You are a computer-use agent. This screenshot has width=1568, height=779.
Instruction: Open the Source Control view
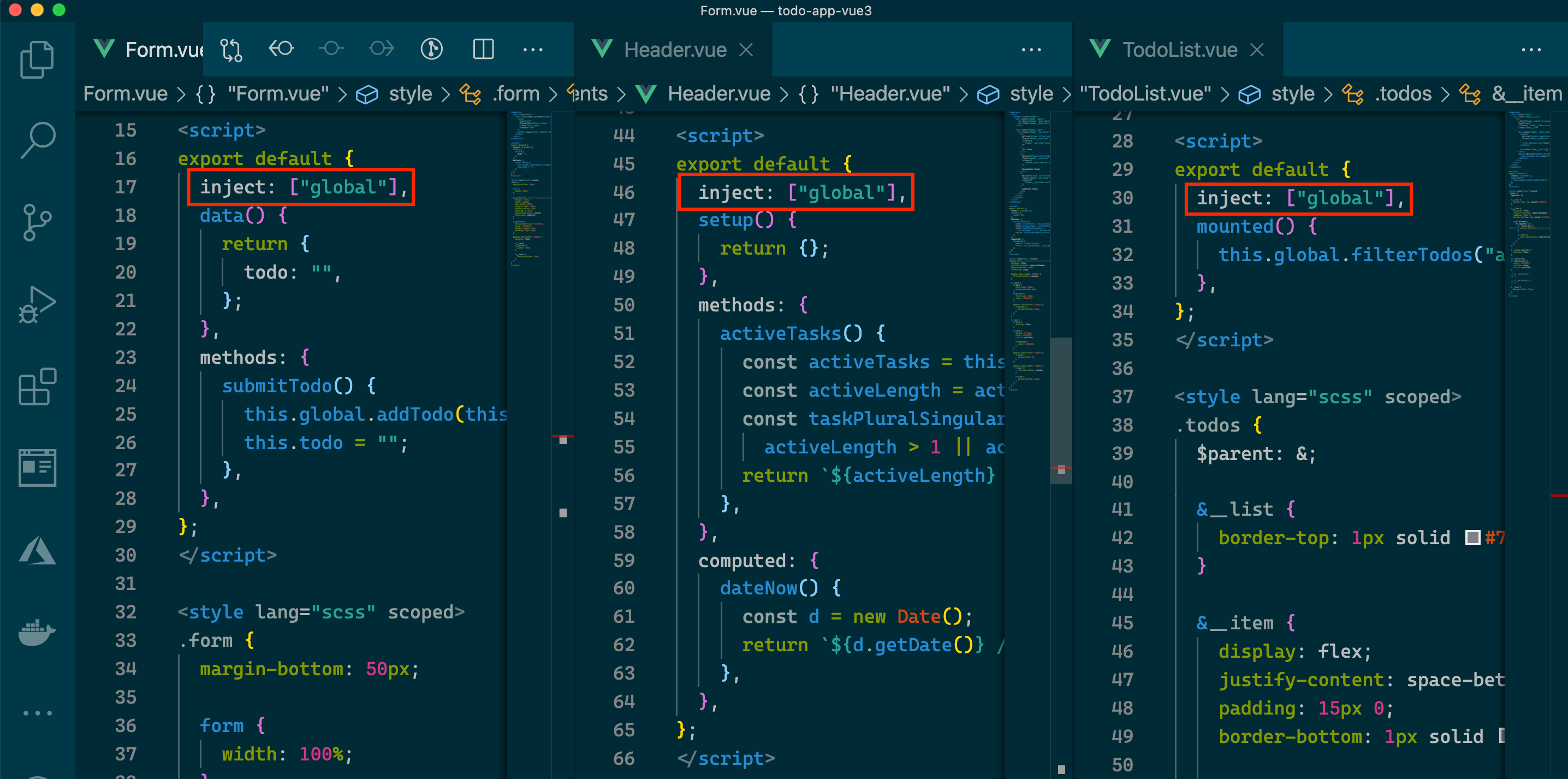click(x=37, y=222)
